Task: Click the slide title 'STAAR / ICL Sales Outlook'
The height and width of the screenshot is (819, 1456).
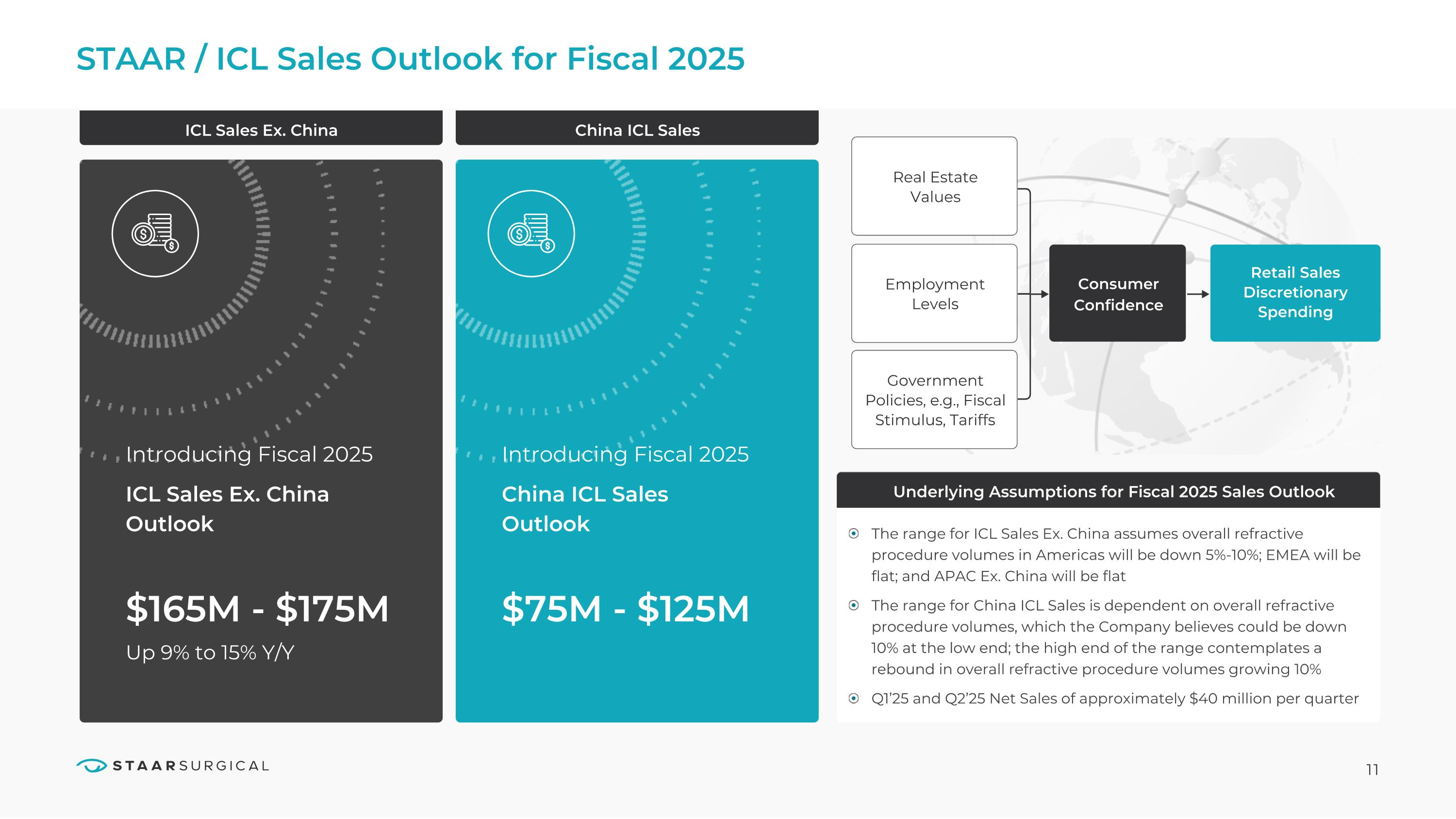Action: pyautogui.click(x=410, y=59)
